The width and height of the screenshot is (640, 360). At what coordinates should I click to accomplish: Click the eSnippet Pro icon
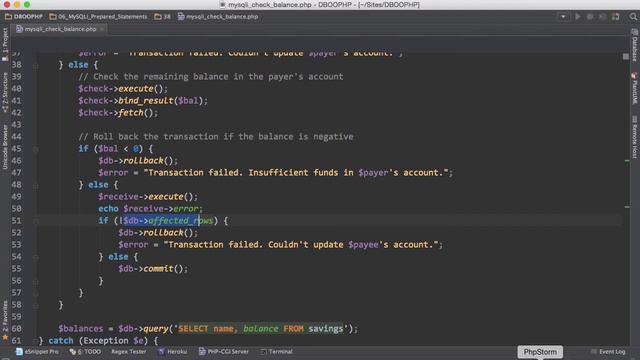(x=19, y=351)
